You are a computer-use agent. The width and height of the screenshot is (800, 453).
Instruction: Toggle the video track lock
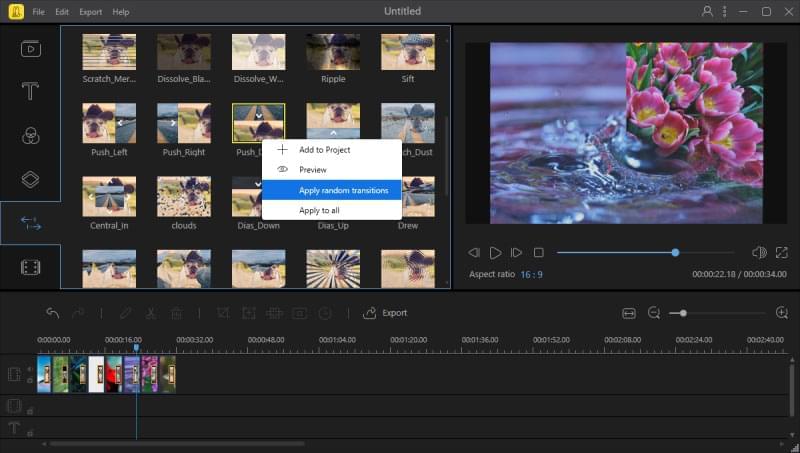point(29,379)
